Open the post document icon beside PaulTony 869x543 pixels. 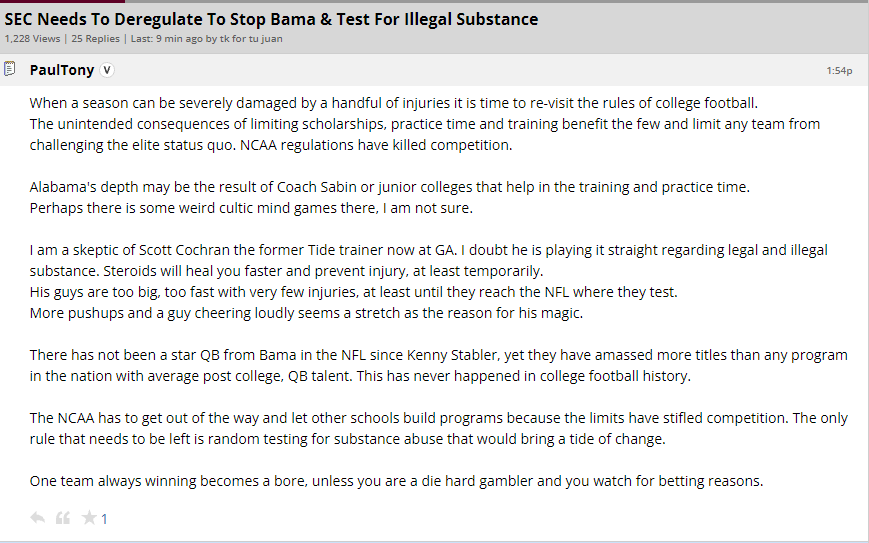(x=10, y=69)
